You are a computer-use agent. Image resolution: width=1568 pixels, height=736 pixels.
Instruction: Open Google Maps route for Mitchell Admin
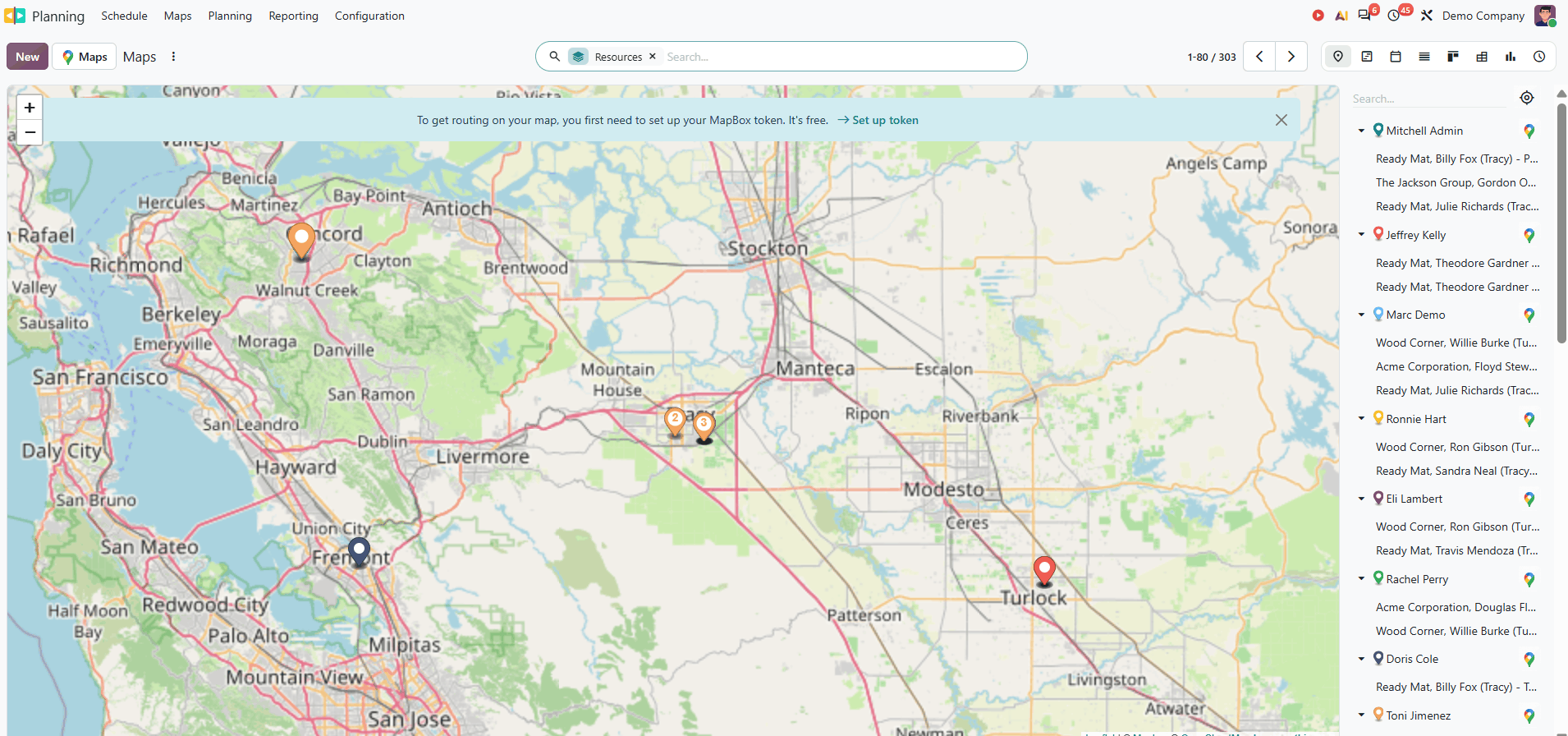tap(1529, 131)
